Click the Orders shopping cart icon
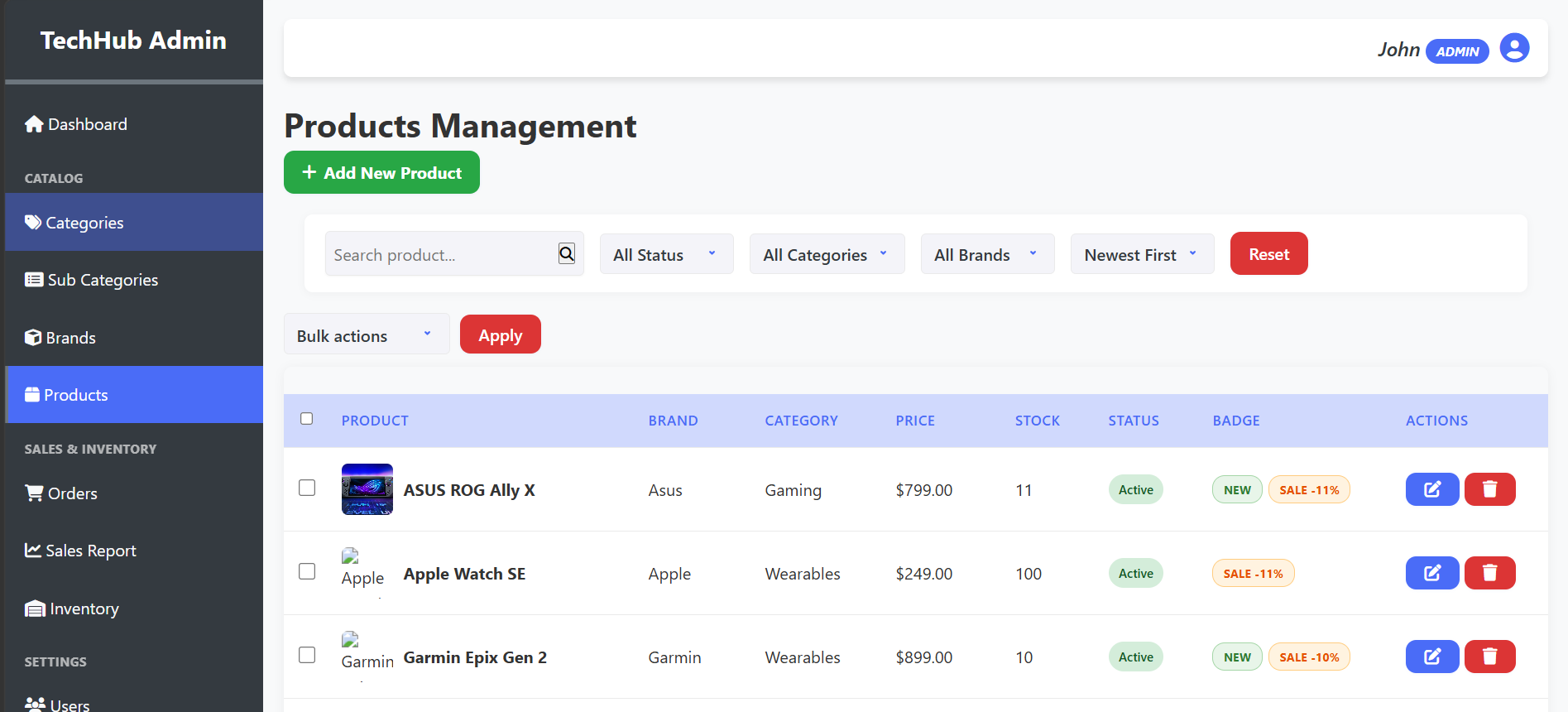Viewport: 1568px width, 712px height. point(34,493)
